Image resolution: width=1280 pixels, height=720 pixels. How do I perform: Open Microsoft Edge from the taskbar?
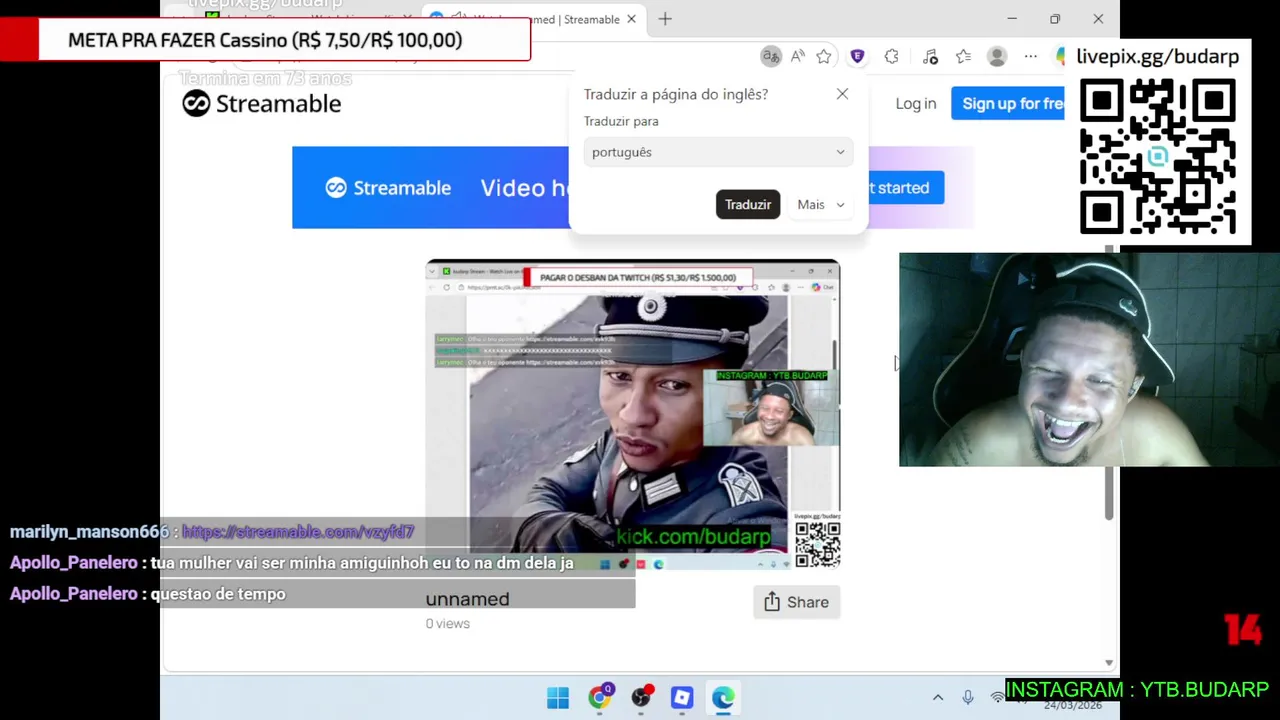(723, 697)
